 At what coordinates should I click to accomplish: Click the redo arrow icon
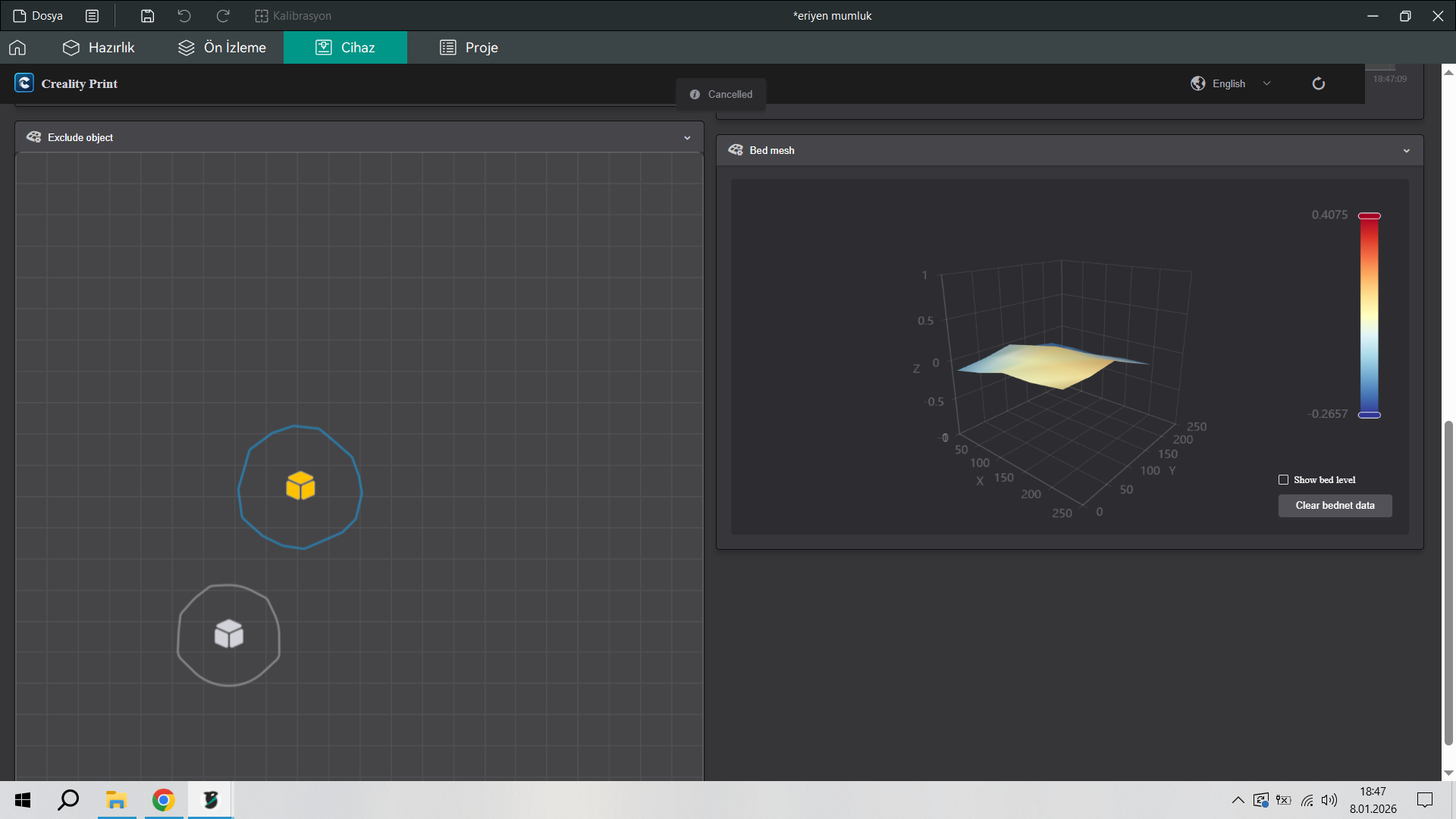pyautogui.click(x=223, y=16)
